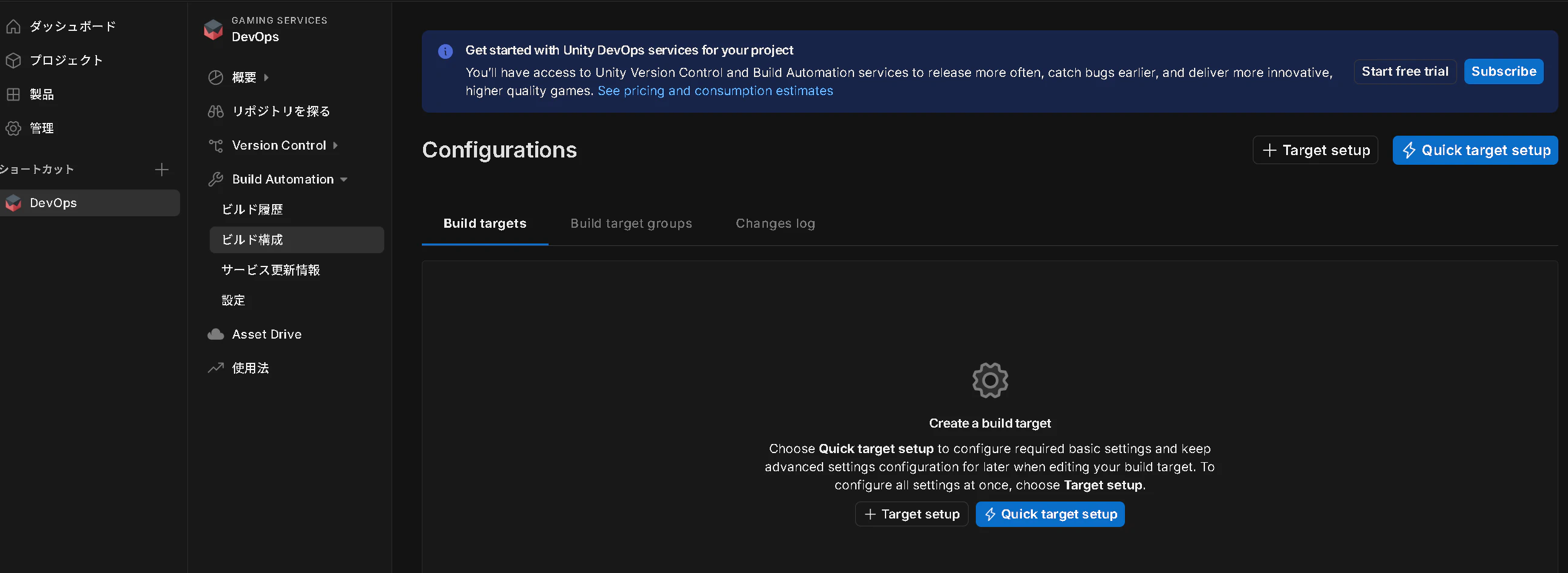
Task: Click the products grid icon
Action: tap(13, 94)
